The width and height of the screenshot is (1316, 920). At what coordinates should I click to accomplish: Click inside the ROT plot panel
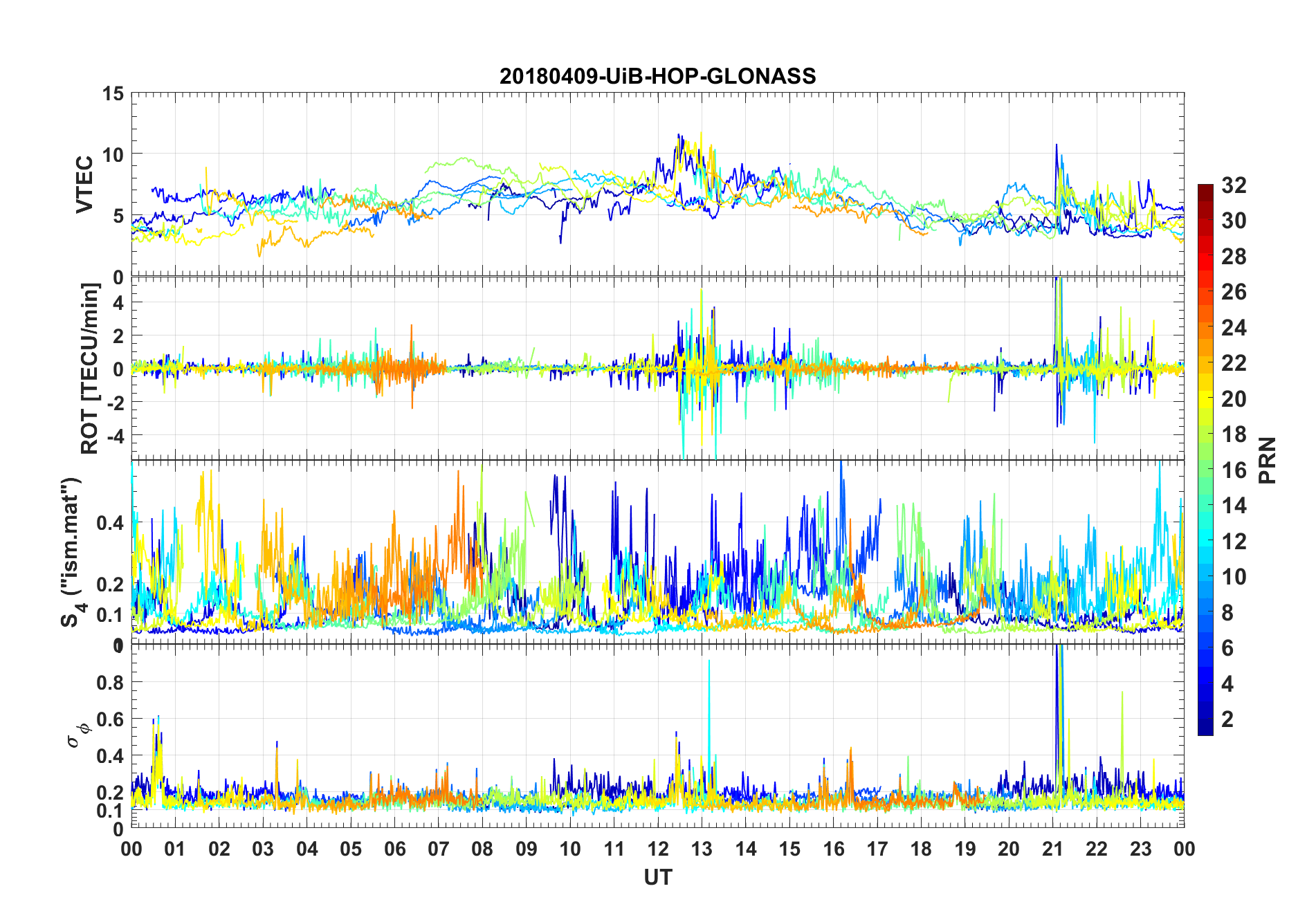pos(657,368)
